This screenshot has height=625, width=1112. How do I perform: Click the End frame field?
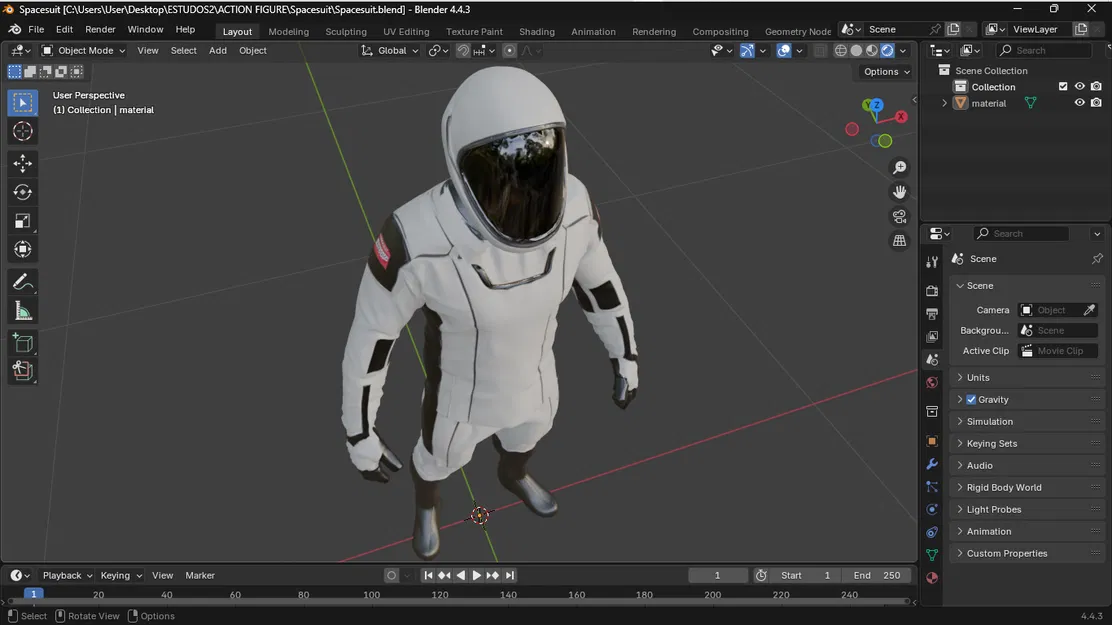click(877, 575)
